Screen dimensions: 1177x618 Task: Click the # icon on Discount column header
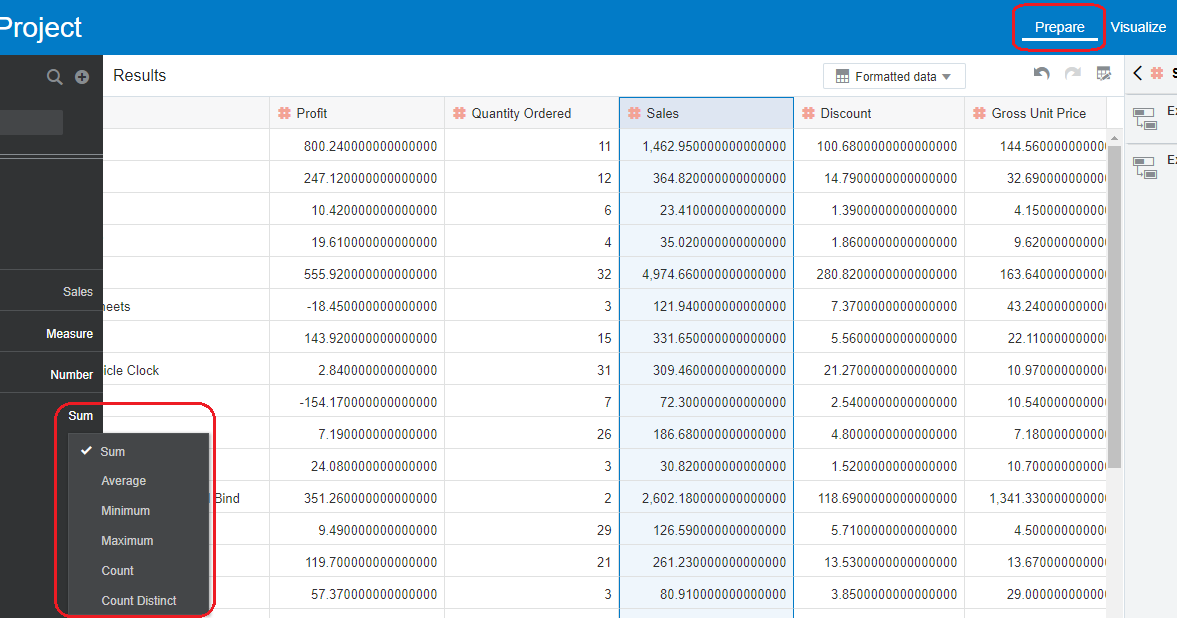pos(808,113)
